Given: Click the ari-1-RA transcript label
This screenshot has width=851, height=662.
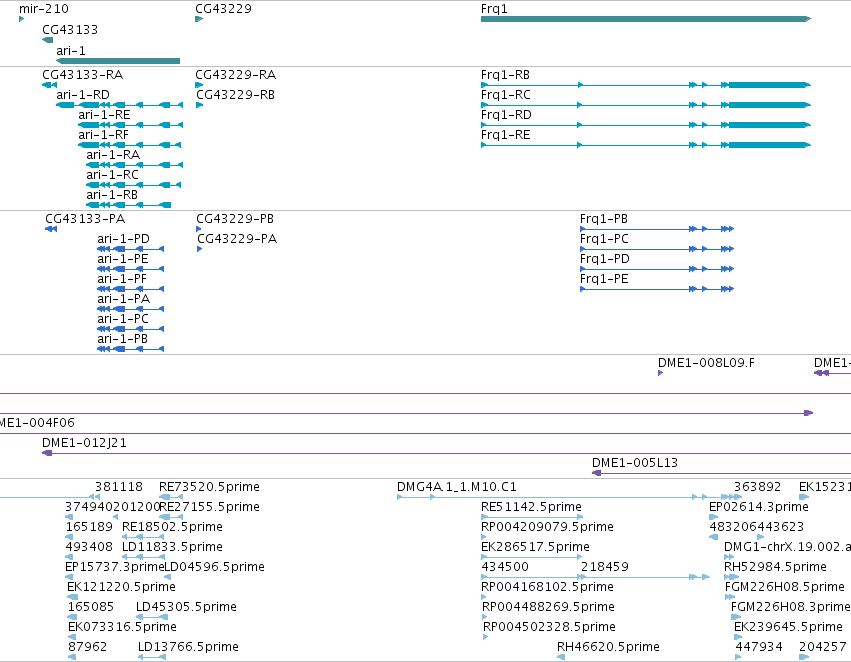Looking at the screenshot, I should coord(113,155).
